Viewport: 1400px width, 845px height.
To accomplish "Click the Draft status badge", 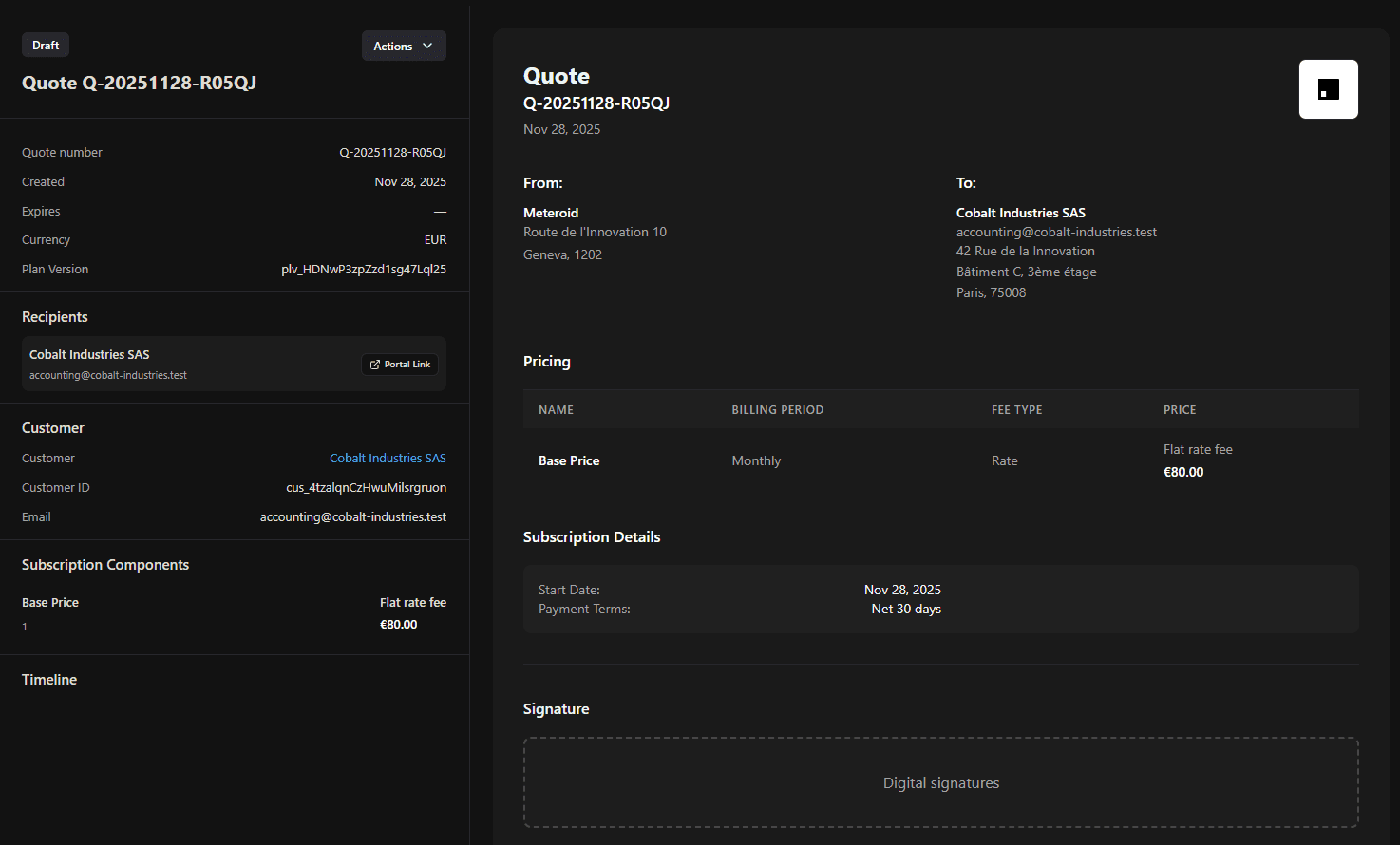I will 46,45.
